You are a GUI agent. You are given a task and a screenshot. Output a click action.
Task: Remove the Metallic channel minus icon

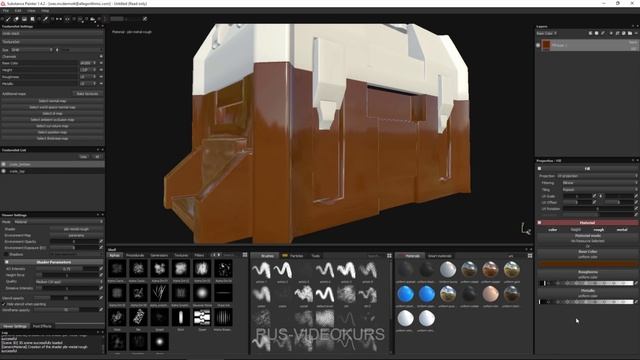[101, 83]
